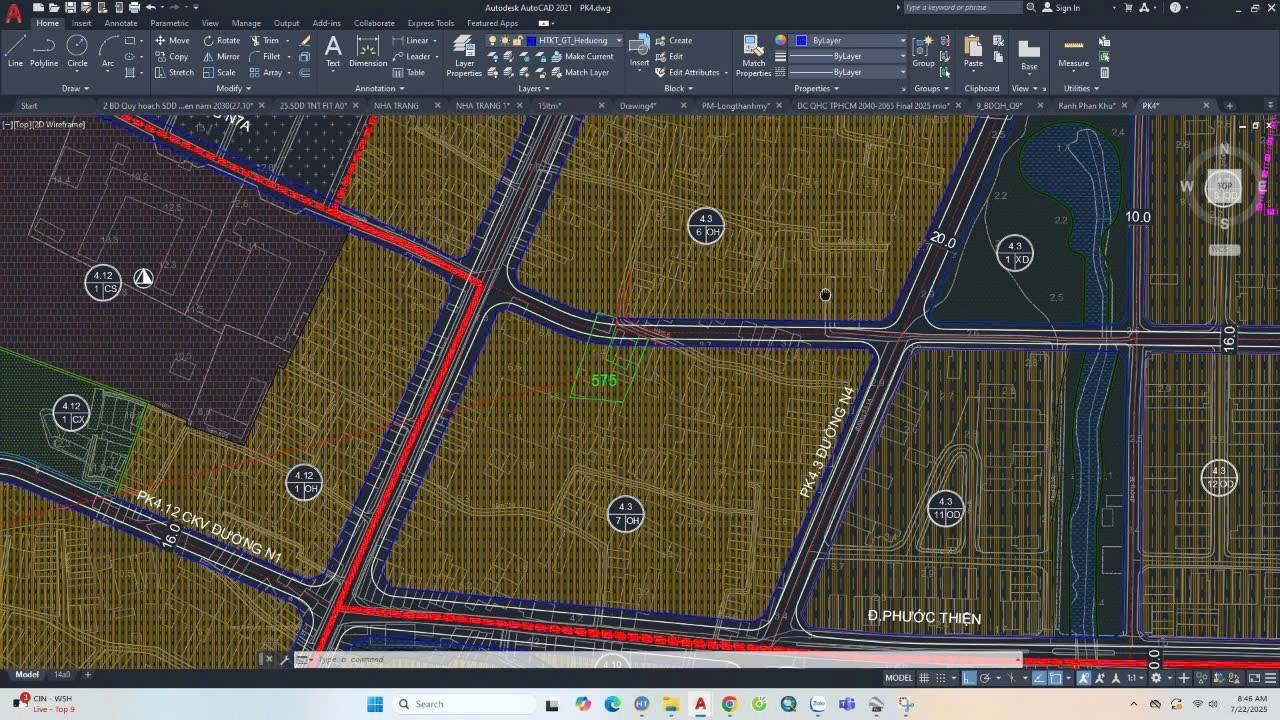
Task: Open the Layer Properties manager
Action: (x=464, y=55)
